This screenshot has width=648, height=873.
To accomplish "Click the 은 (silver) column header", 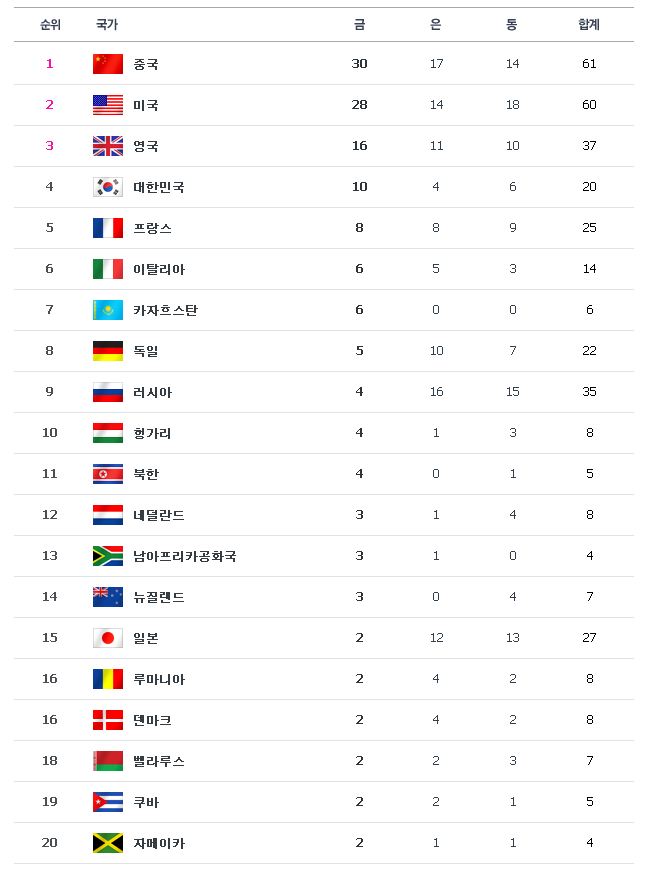I will click(436, 24).
